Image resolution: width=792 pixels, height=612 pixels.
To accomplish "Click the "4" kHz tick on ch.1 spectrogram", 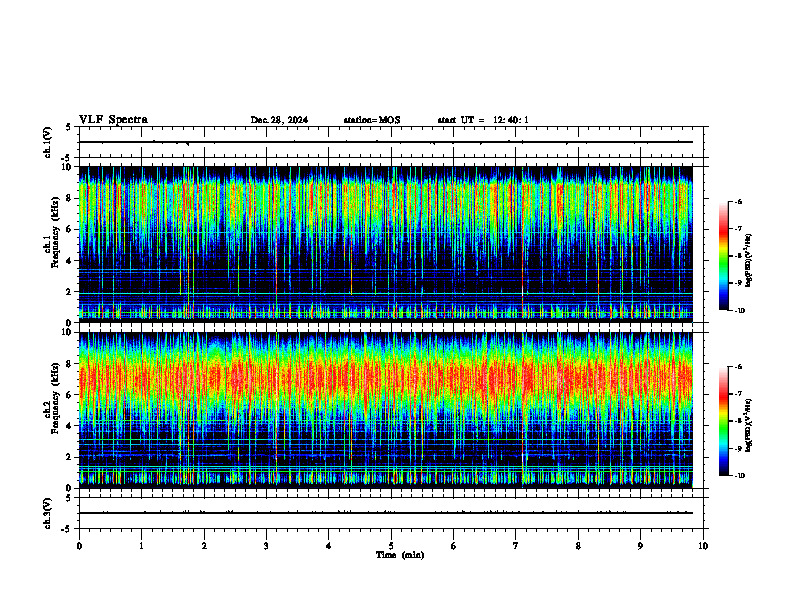I will [70, 261].
